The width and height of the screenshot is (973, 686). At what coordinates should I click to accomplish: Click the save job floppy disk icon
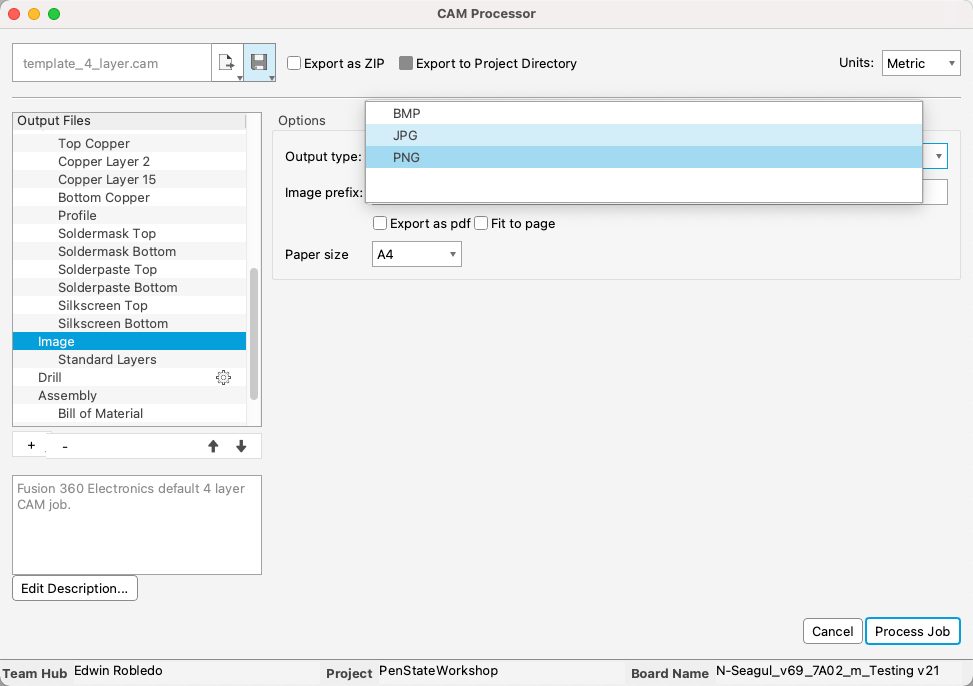[x=259, y=63]
